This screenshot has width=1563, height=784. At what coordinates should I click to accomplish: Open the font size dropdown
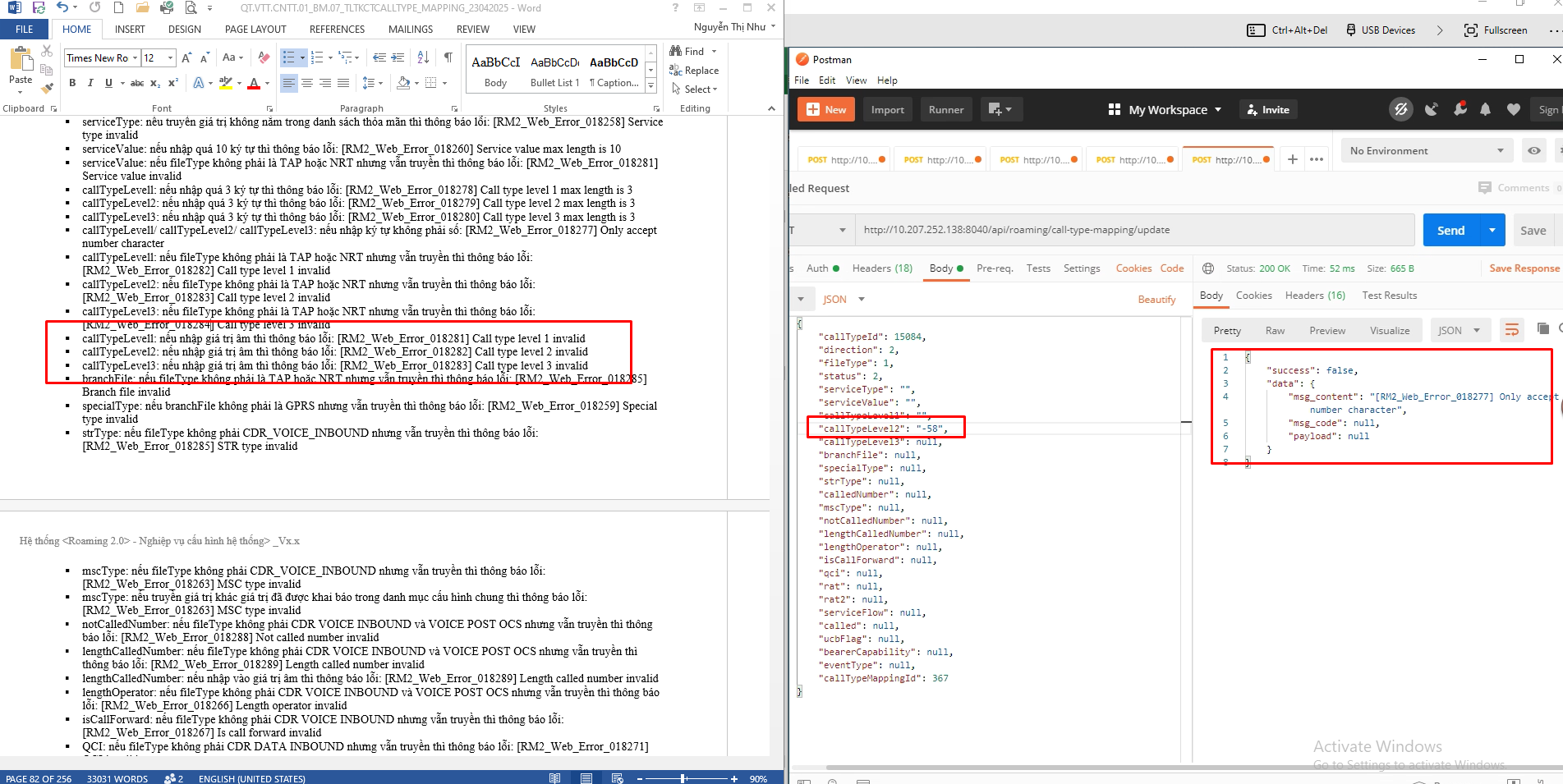(171, 57)
